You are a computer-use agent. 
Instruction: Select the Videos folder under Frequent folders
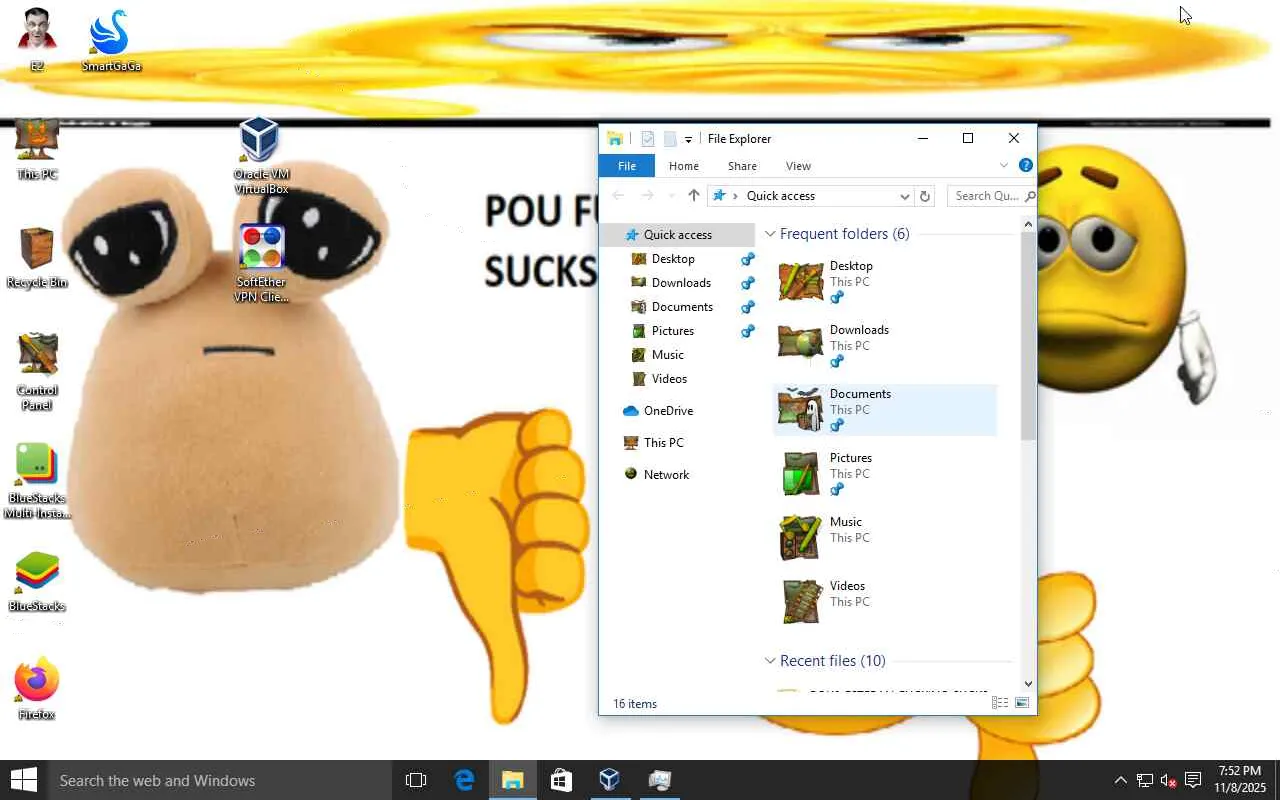coord(886,602)
